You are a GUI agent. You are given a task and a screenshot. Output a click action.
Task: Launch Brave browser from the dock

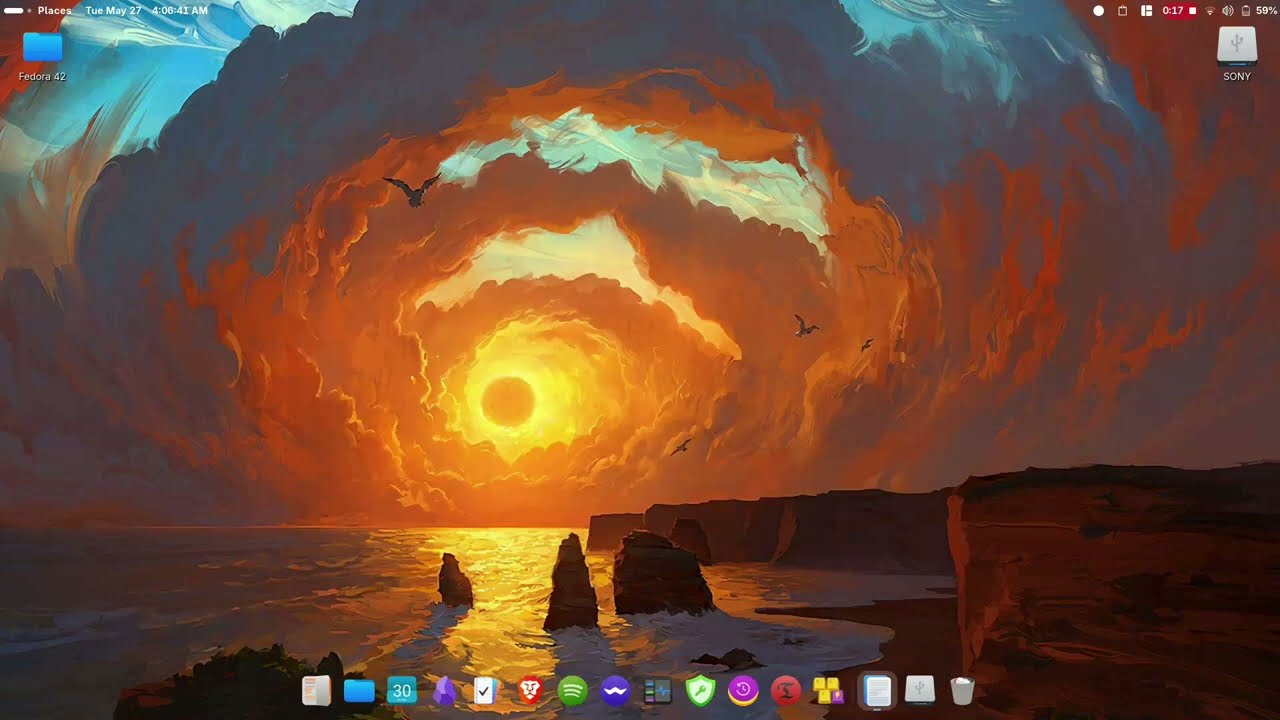pyautogui.click(x=530, y=690)
